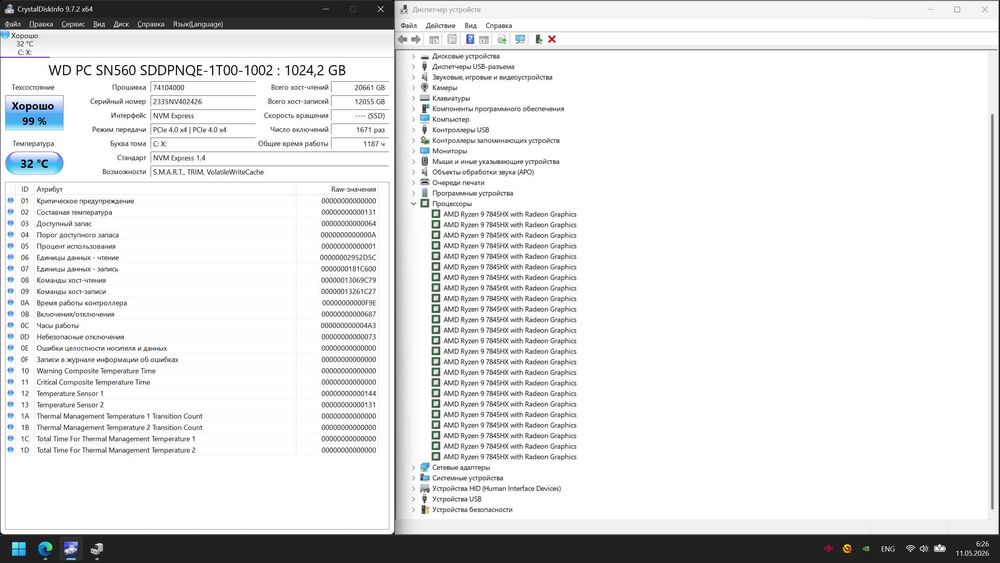Screen dimensions: 1000x563
Task: Click the Число включений value 1671 раз
Action: coord(360,129)
